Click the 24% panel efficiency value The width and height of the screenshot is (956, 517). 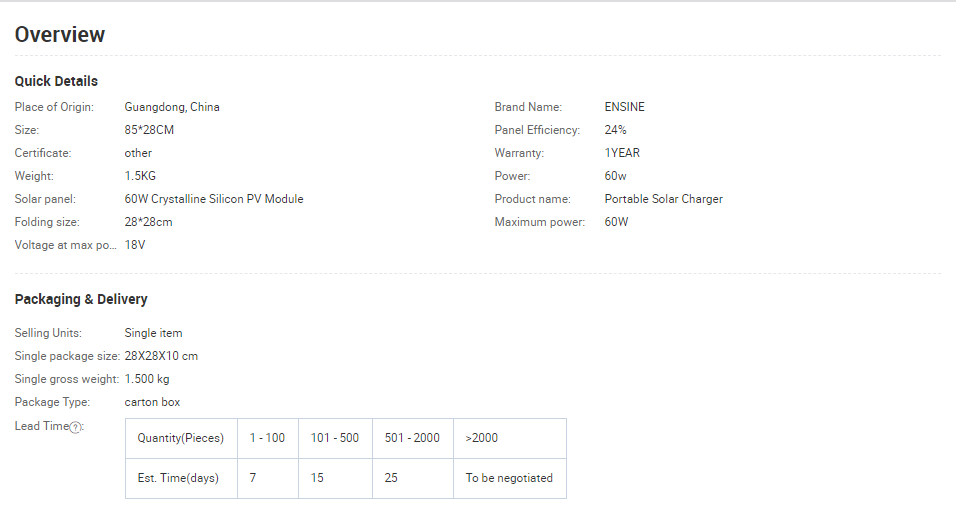(x=616, y=130)
